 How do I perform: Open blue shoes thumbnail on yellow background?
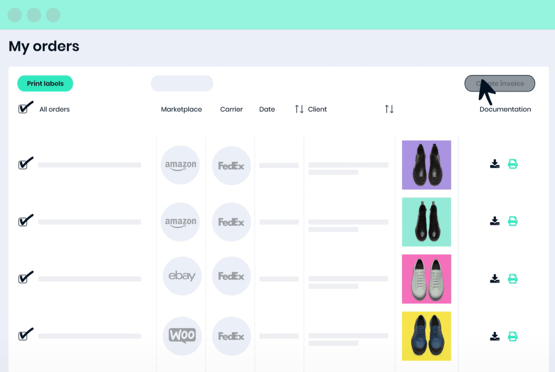tap(426, 336)
